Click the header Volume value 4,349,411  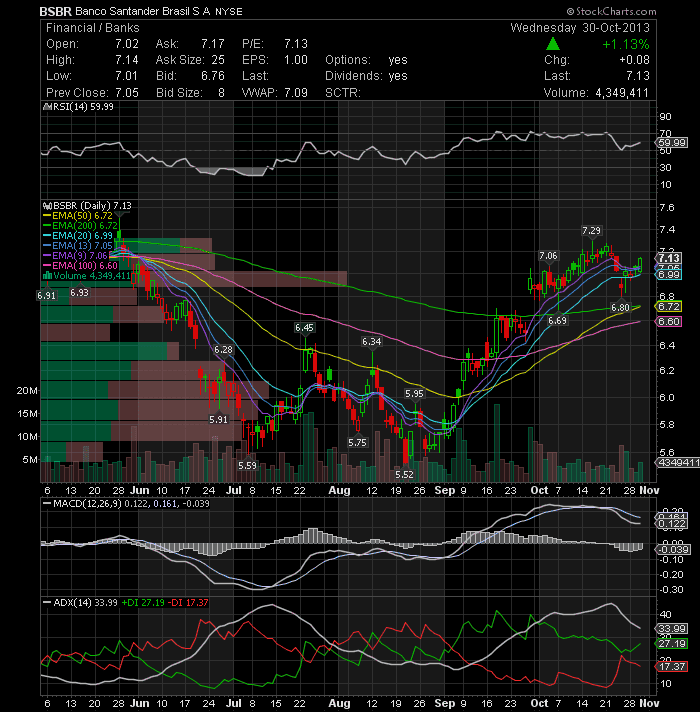pos(622,93)
